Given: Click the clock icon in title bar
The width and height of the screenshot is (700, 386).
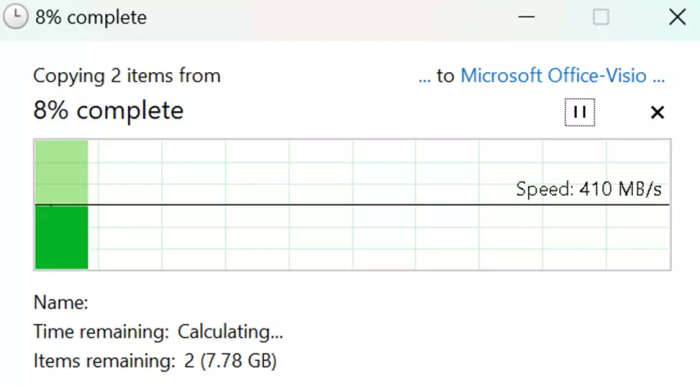Looking at the screenshot, I should (16, 17).
